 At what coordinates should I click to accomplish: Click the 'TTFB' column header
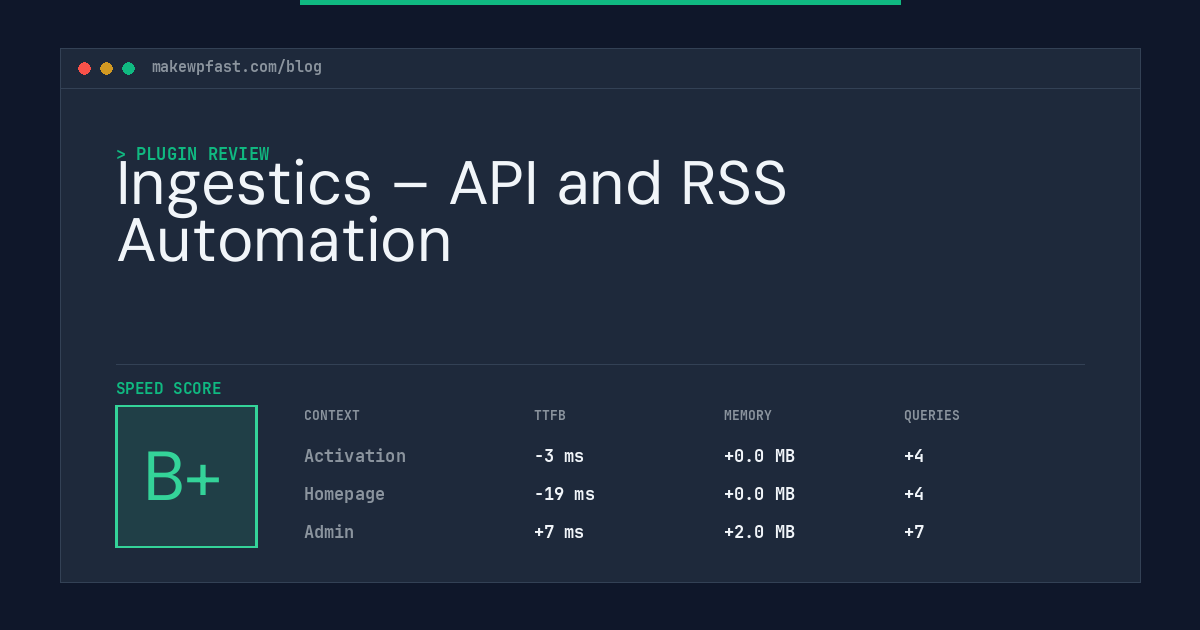[x=550, y=416]
